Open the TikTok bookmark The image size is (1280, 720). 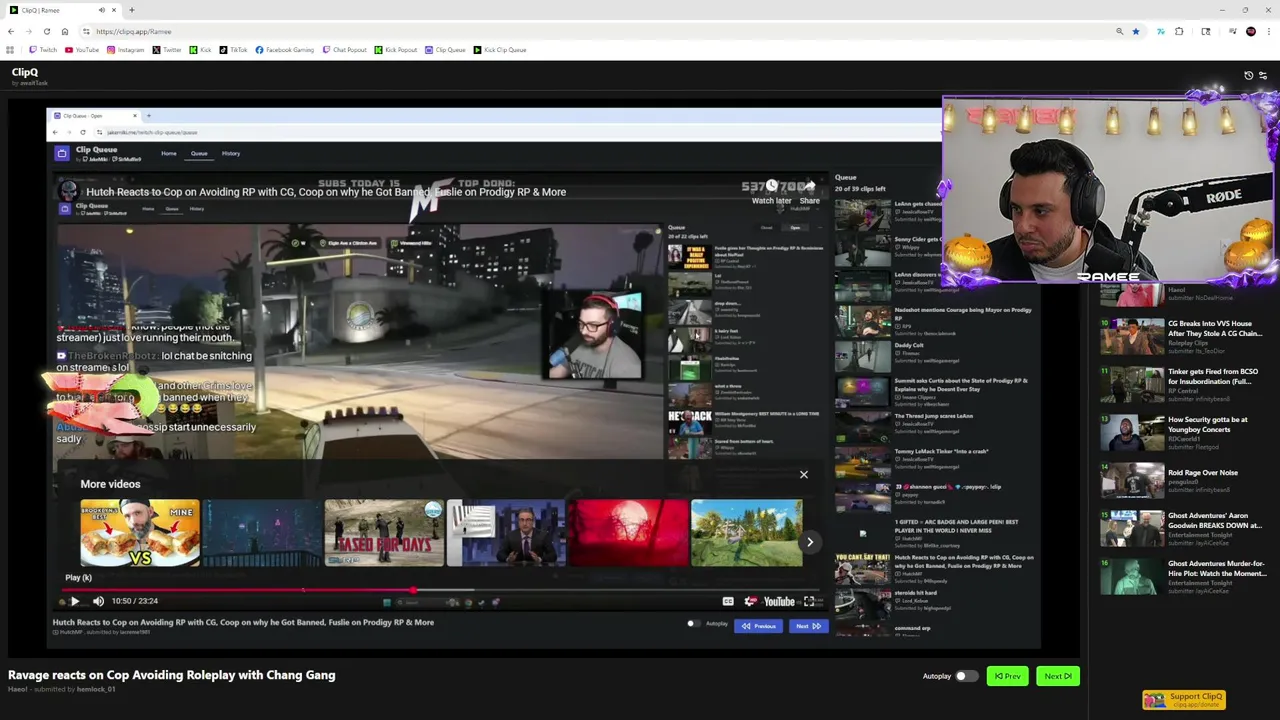pos(233,50)
